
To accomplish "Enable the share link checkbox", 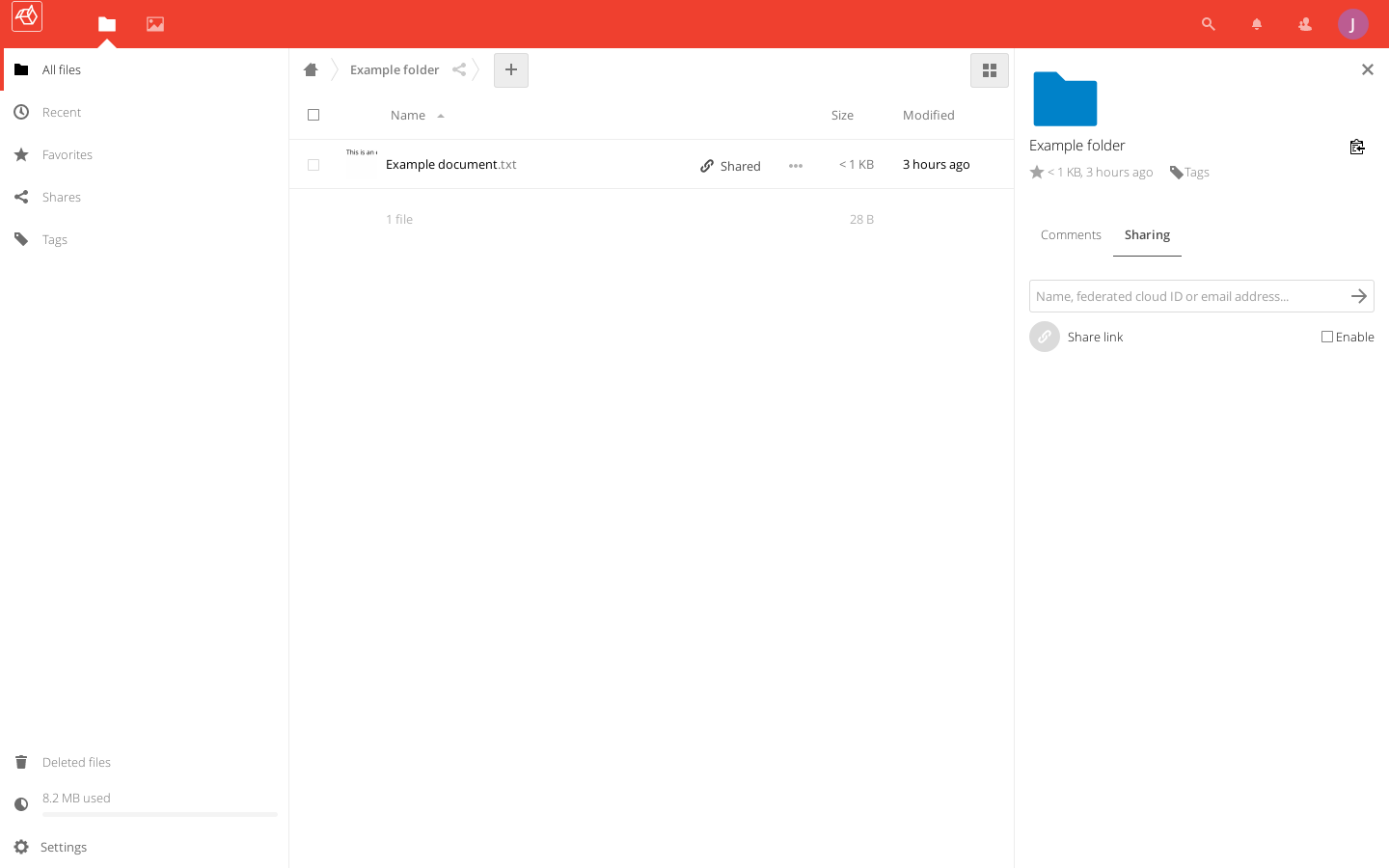I will (1327, 337).
